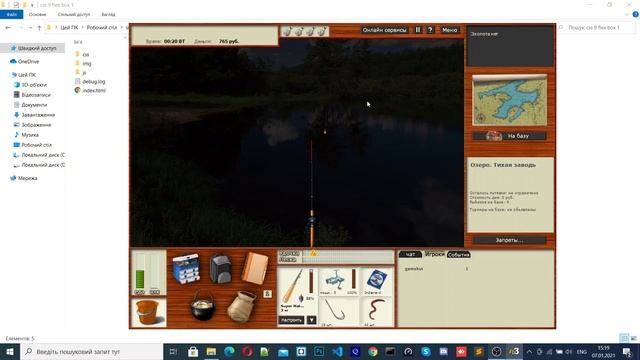The image size is (640, 360).
Task: Switch to the События tab
Action: [x=459, y=254]
